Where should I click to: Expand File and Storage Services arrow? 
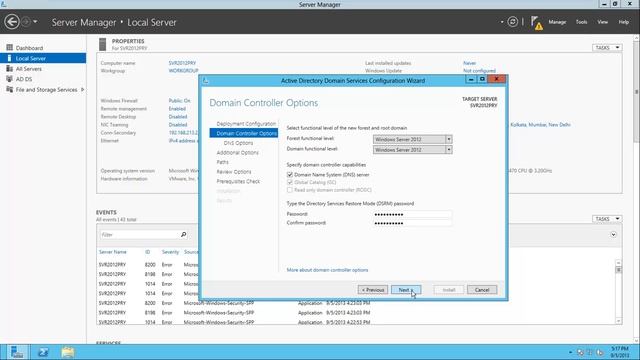[x=82, y=89]
